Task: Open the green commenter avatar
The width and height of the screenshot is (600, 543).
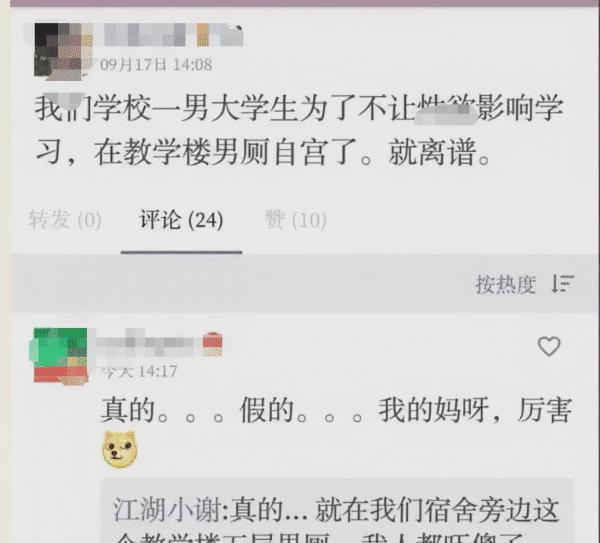Action: point(60,355)
